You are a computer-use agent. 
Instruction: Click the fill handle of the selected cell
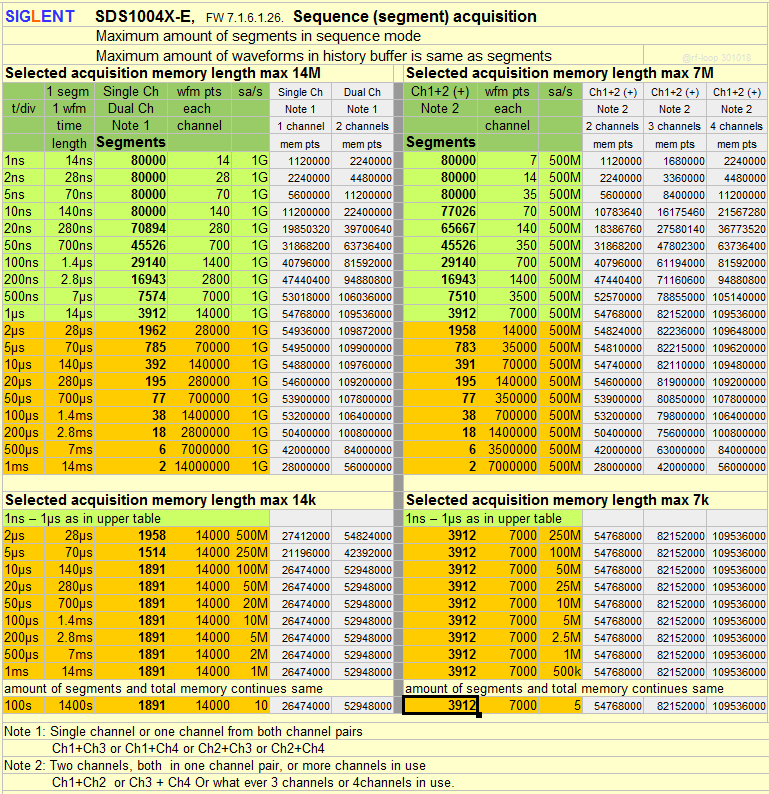(479, 714)
